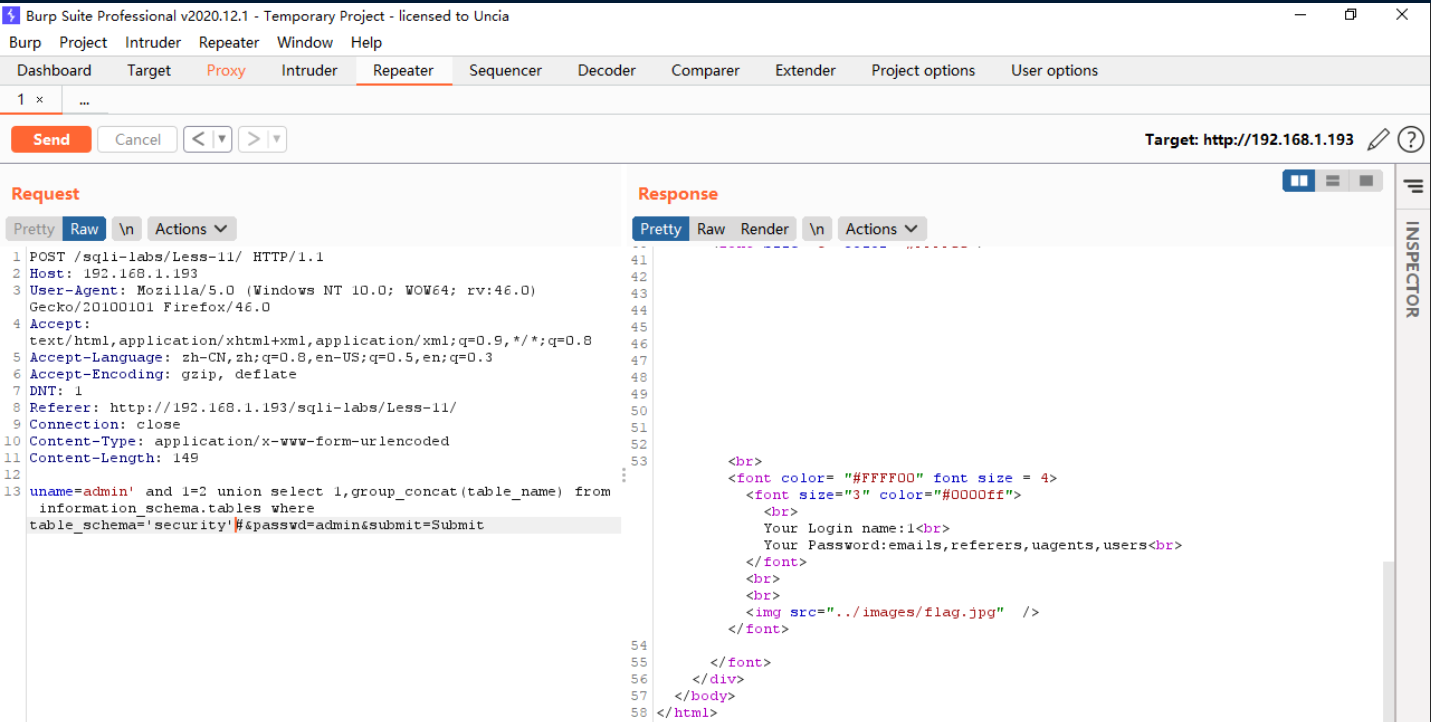This screenshot has height=722, width=1431.
Task: Minimize the Burp Suite window
Action: (1300, 15)
